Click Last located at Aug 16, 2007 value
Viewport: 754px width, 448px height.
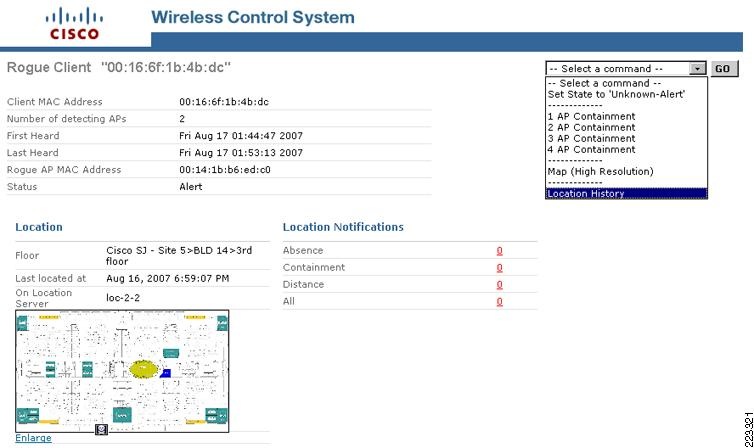coord(168,278)
